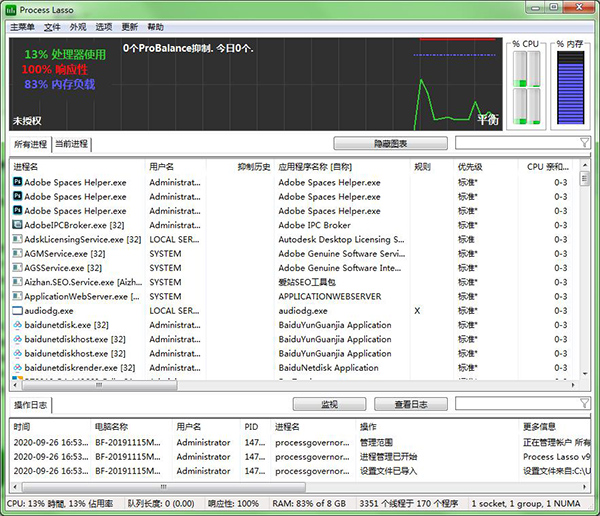Click the action log horizontal scrollbar thumb
The height and width of the screenshot is (516, 600).
coord(163,487)
